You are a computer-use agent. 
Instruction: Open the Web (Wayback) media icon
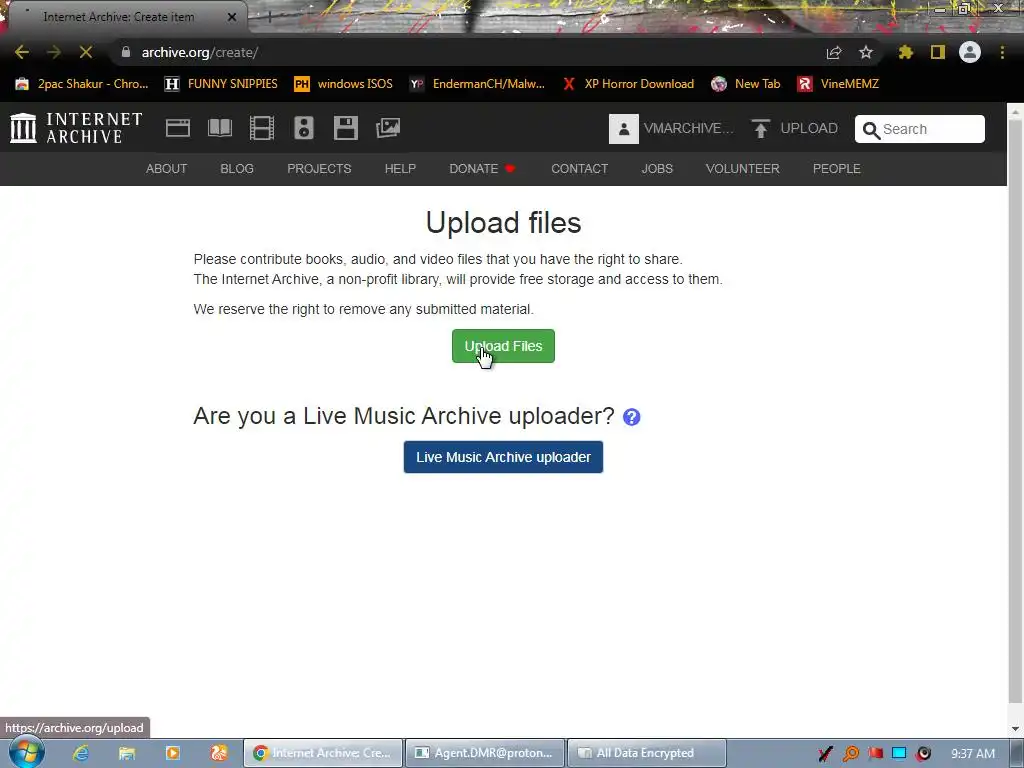(178, 128)
